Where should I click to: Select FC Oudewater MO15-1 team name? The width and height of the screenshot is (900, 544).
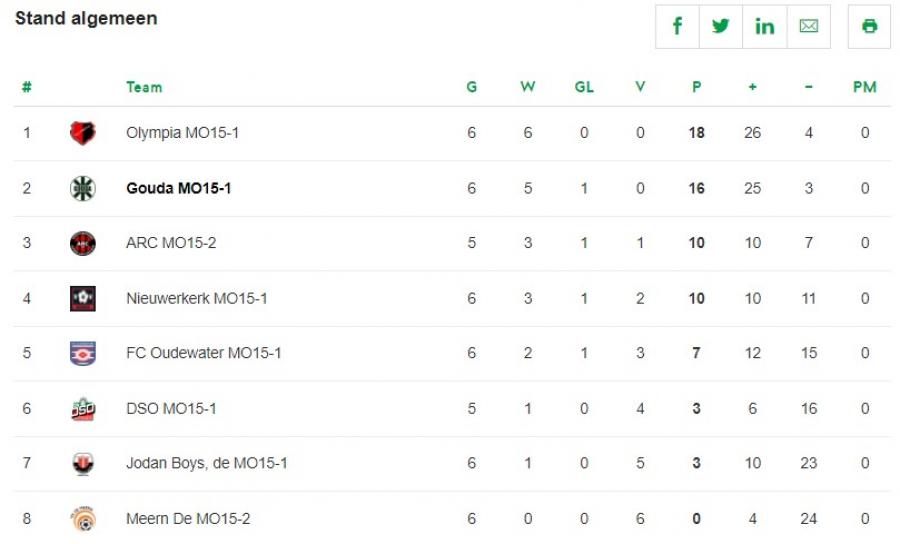[x=203, y=353]
